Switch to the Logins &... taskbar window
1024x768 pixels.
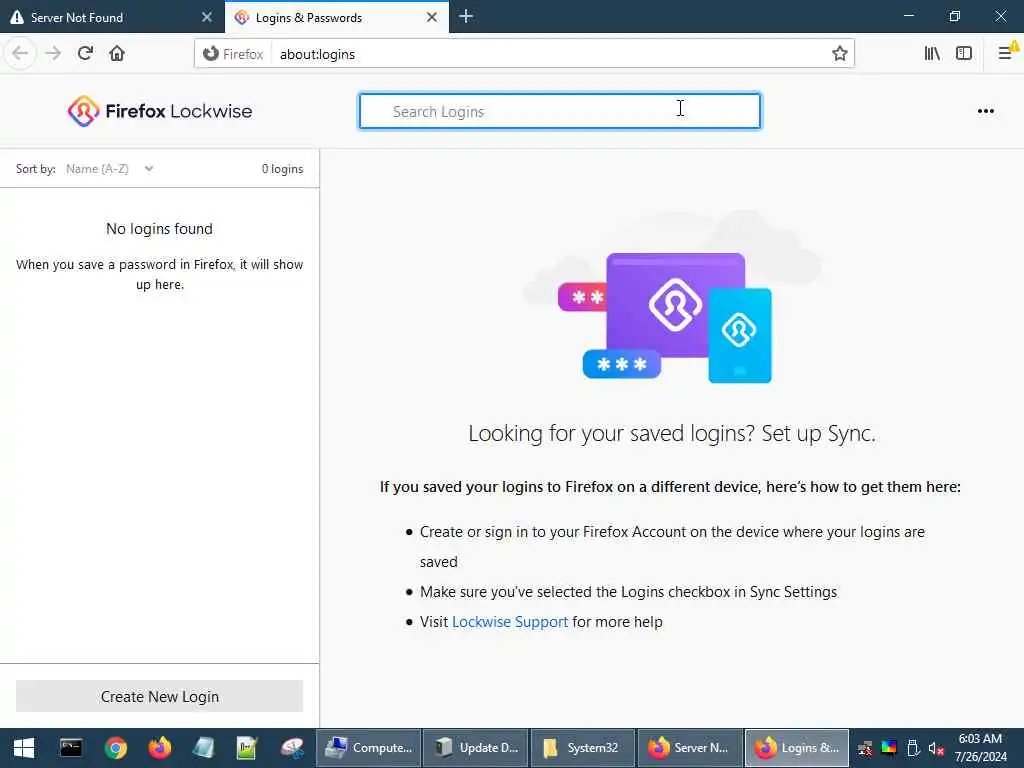[x=797, y=748]
